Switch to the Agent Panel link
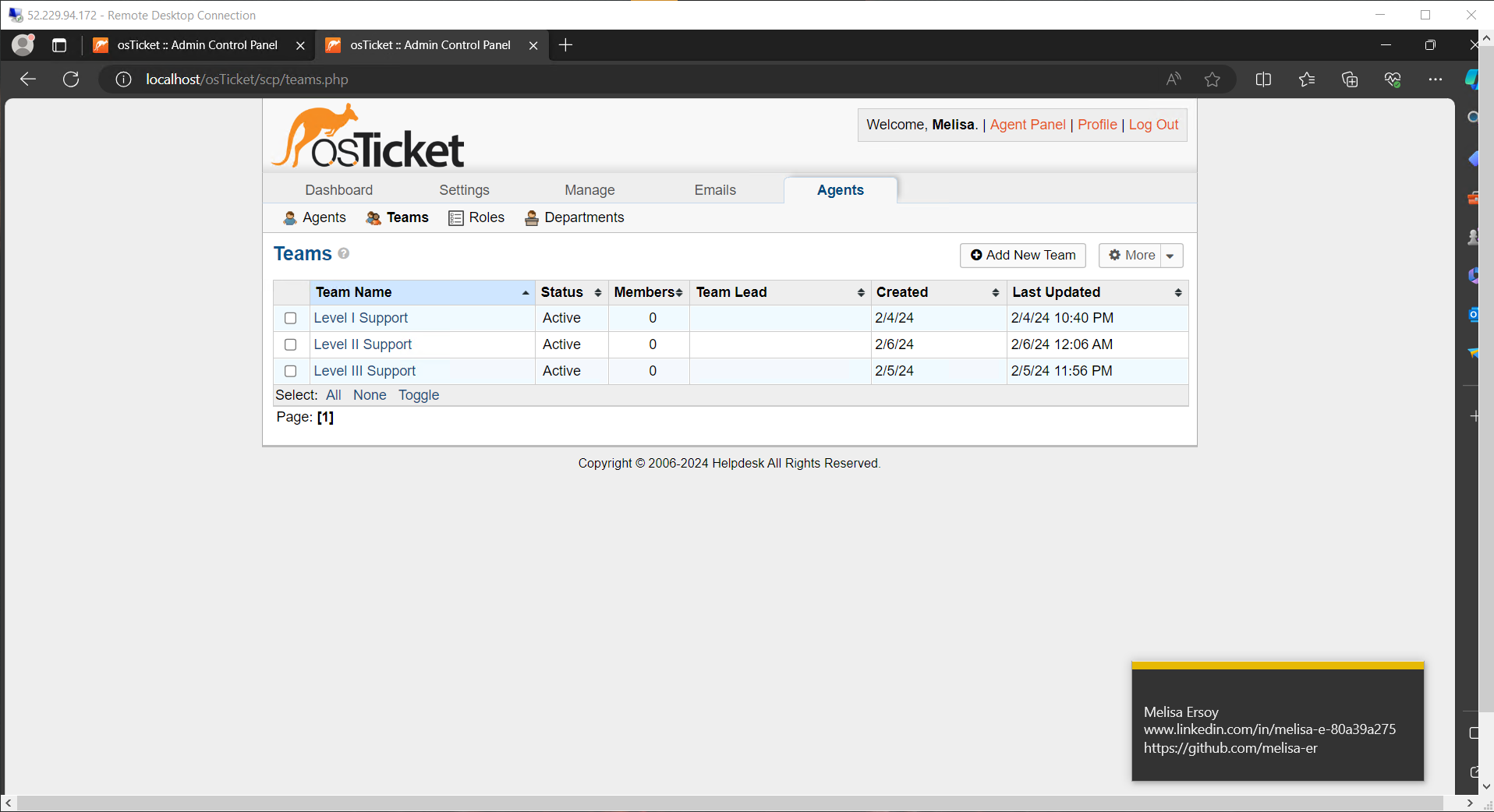This screenshot has height=812, width=1494. pyautogui.click(x=1028, y=125)
